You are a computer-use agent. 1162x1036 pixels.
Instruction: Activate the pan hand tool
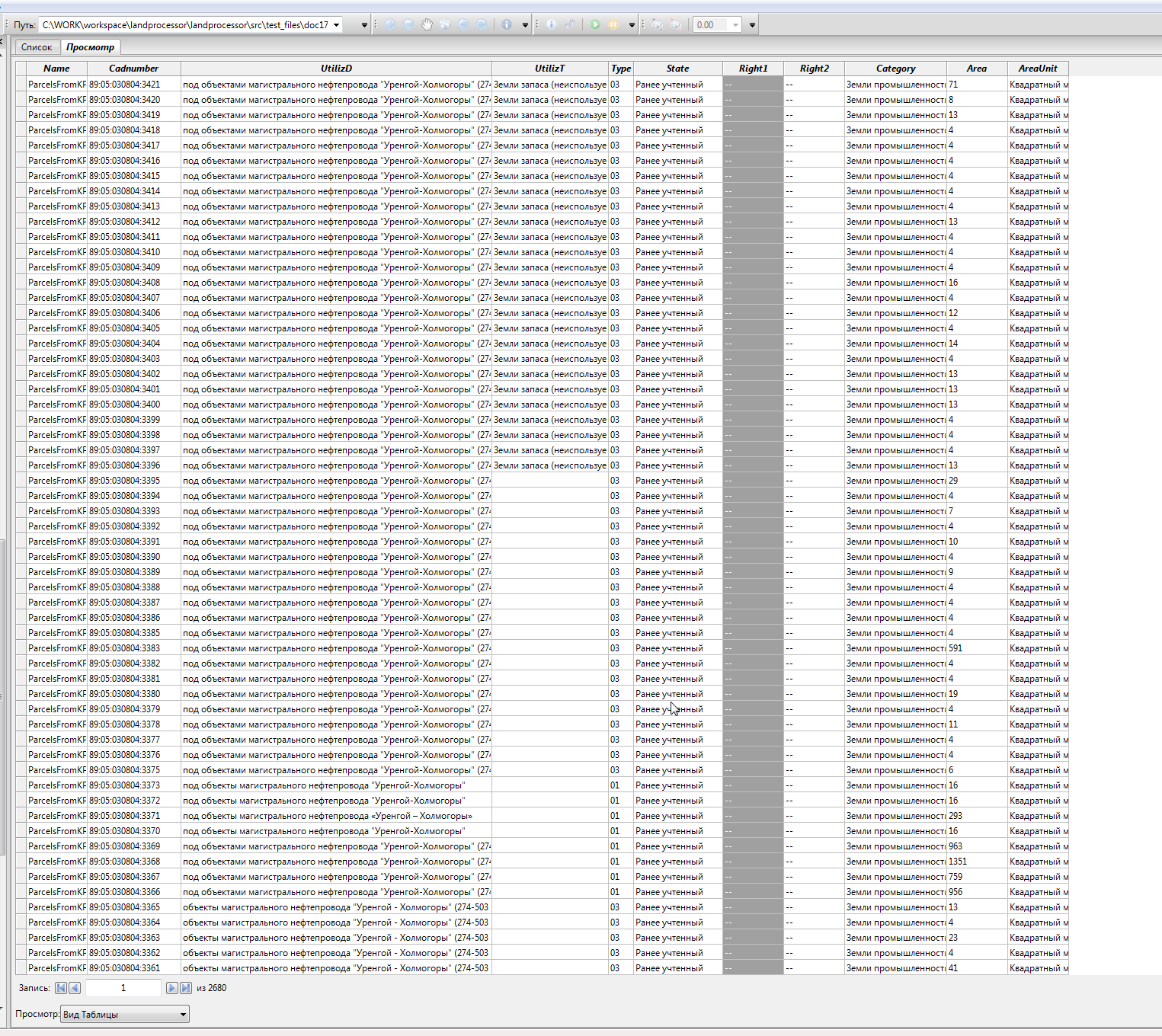427,24
